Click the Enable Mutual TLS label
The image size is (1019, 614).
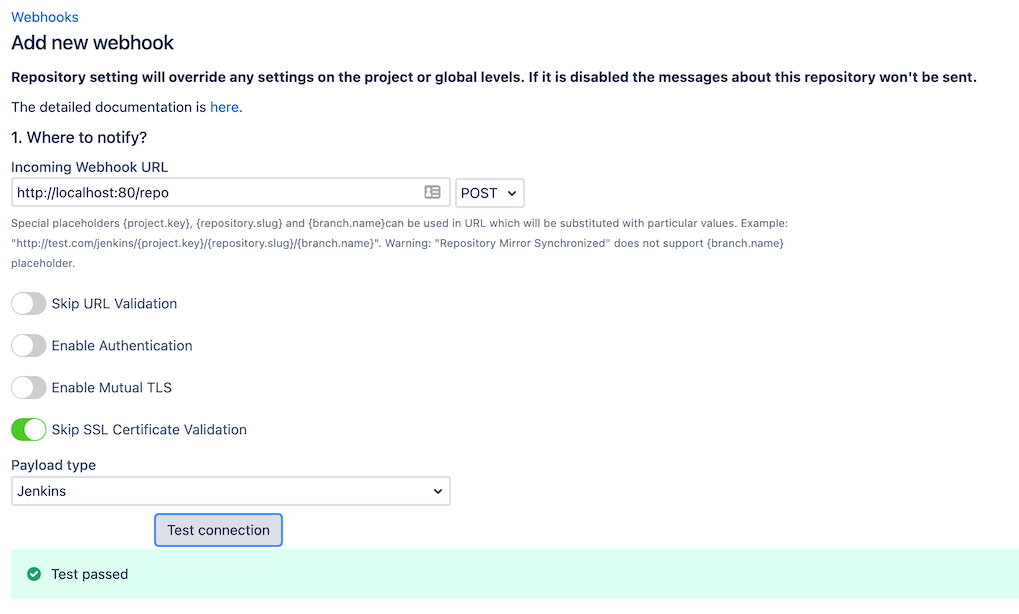point(112,388)
